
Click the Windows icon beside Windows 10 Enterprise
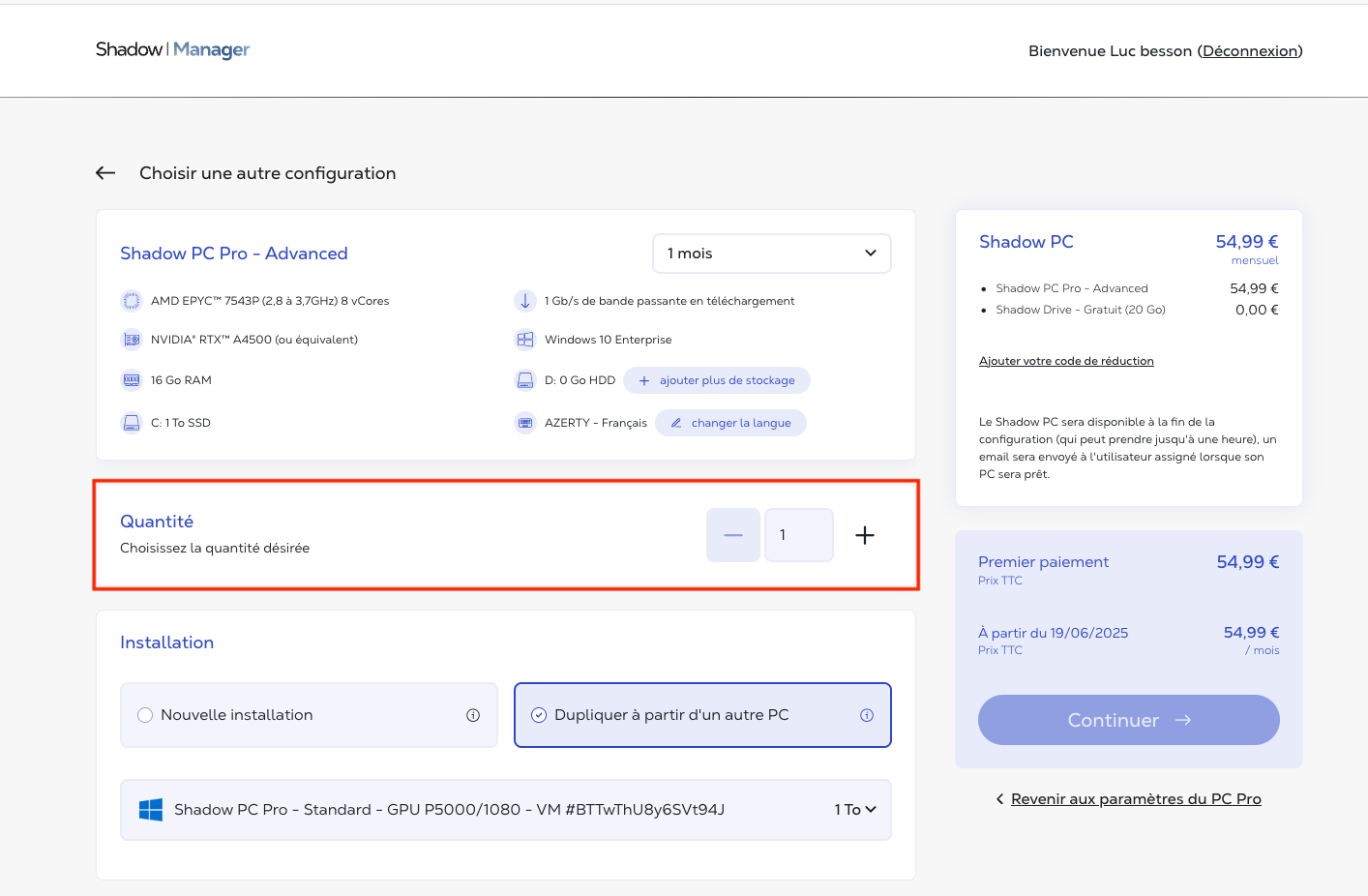pos(524,340)
